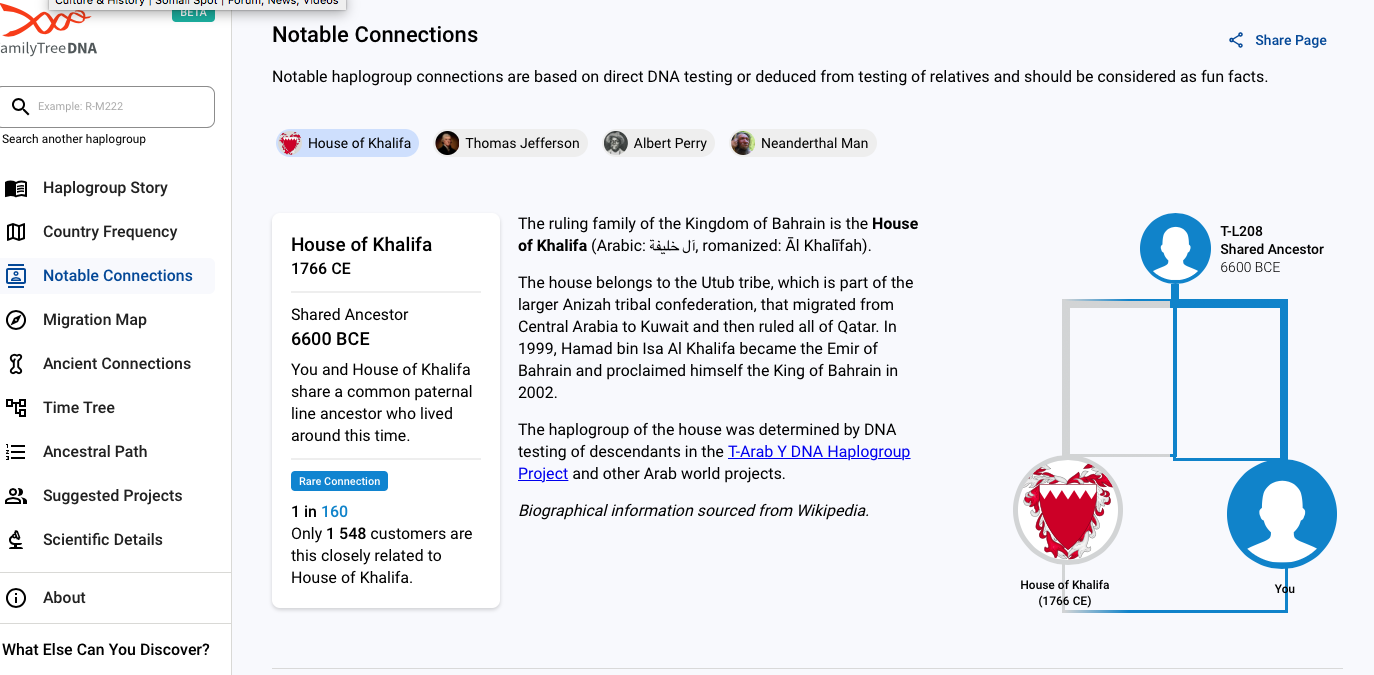Click the Ancestral Path list icon
Screen dimensions: 1374x675
pos(16,452)
